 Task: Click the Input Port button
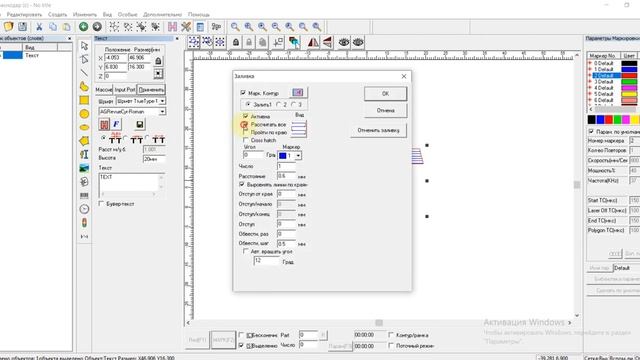pyautogui.click(x=124, y=89)
